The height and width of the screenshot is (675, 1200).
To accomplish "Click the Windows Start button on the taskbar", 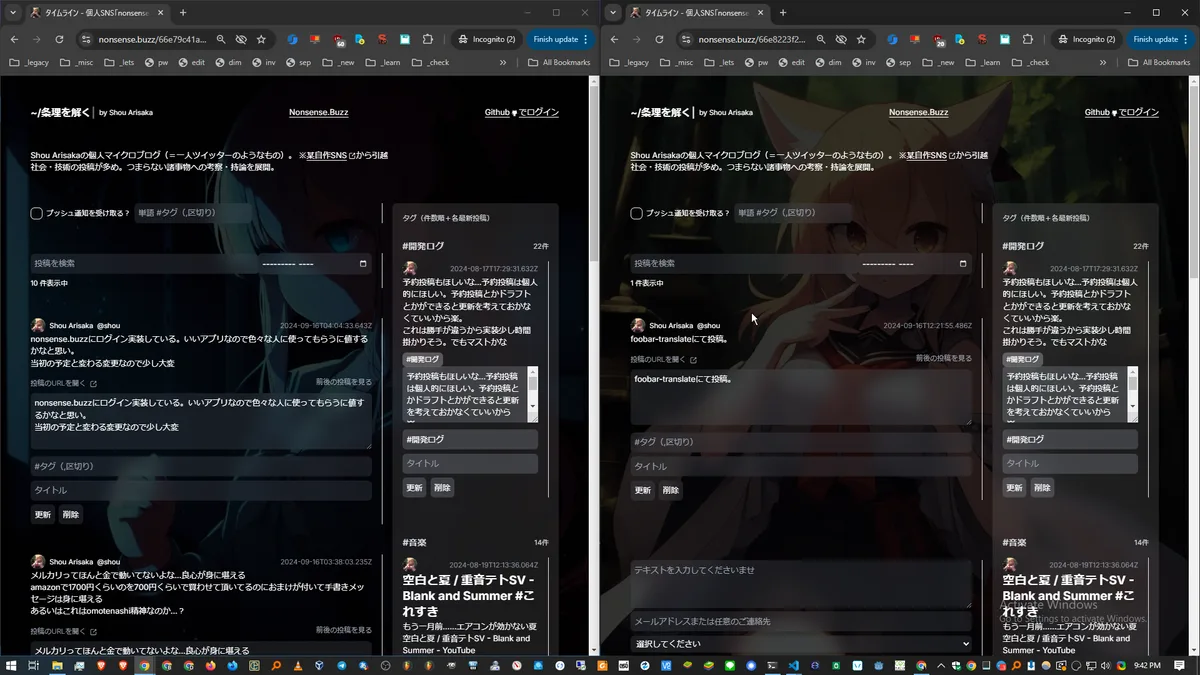I will (12, 665).
